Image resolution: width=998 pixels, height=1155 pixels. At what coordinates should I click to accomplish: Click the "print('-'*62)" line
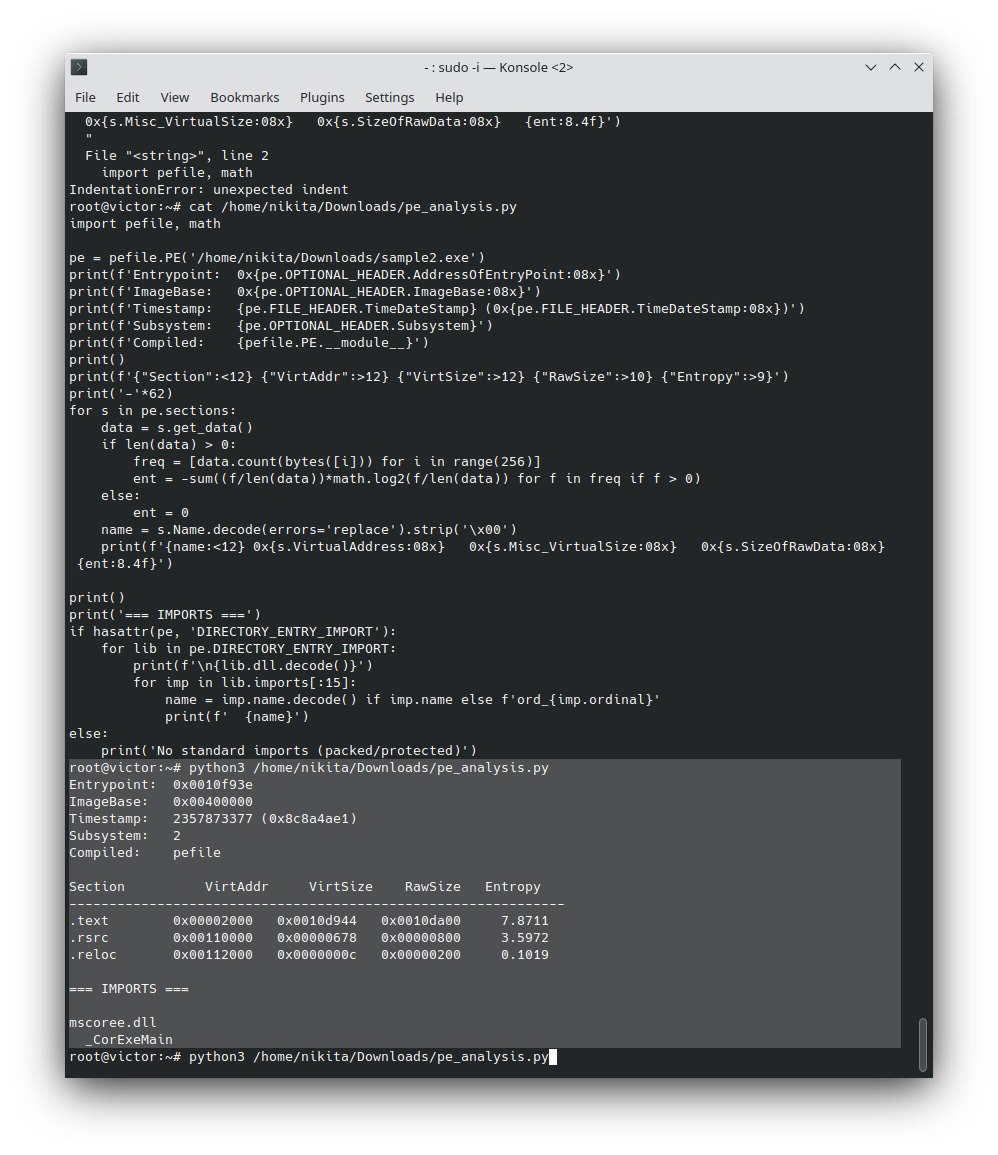pyautogui.click(x=121, y=393)
